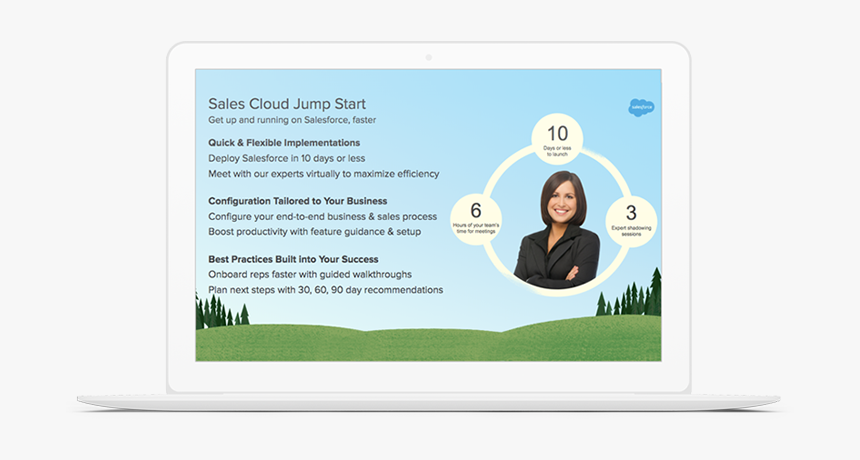The height and width of the screenshot is (460, 860).
Task: Click the "Sales Cloud Jump Start" title
Action: [x=287, y=104]
